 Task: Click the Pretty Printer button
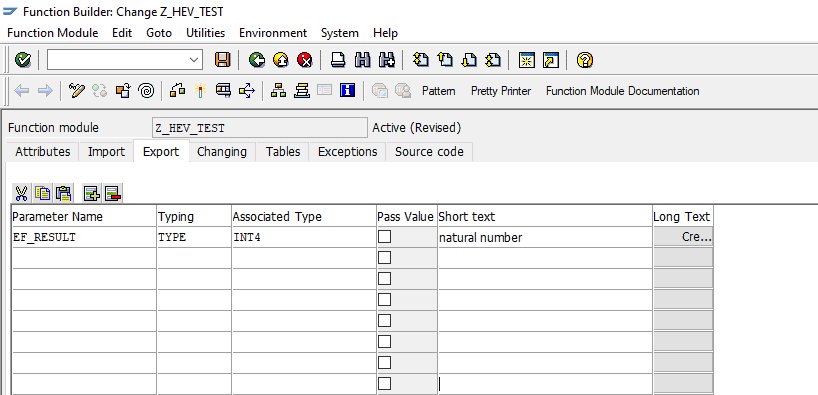coord(501,91)
